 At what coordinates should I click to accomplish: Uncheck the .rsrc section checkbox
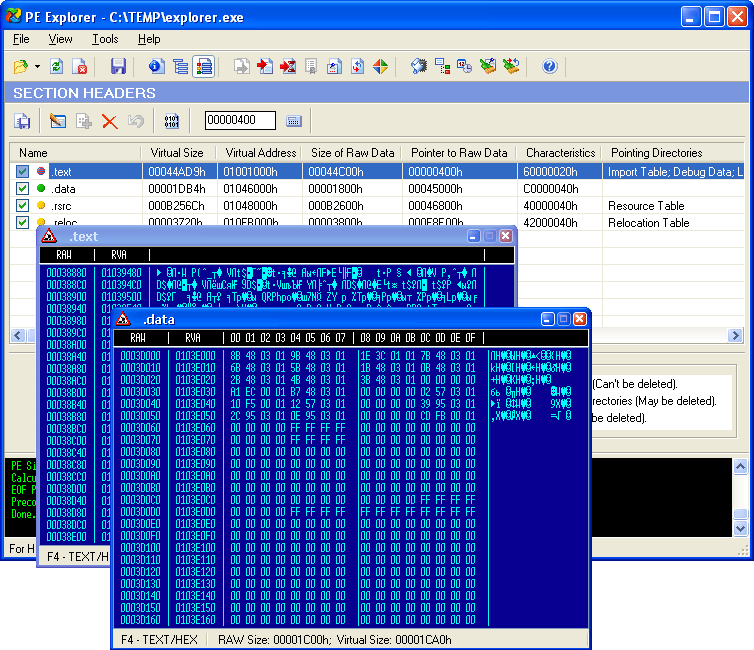(x=22, y=205)
